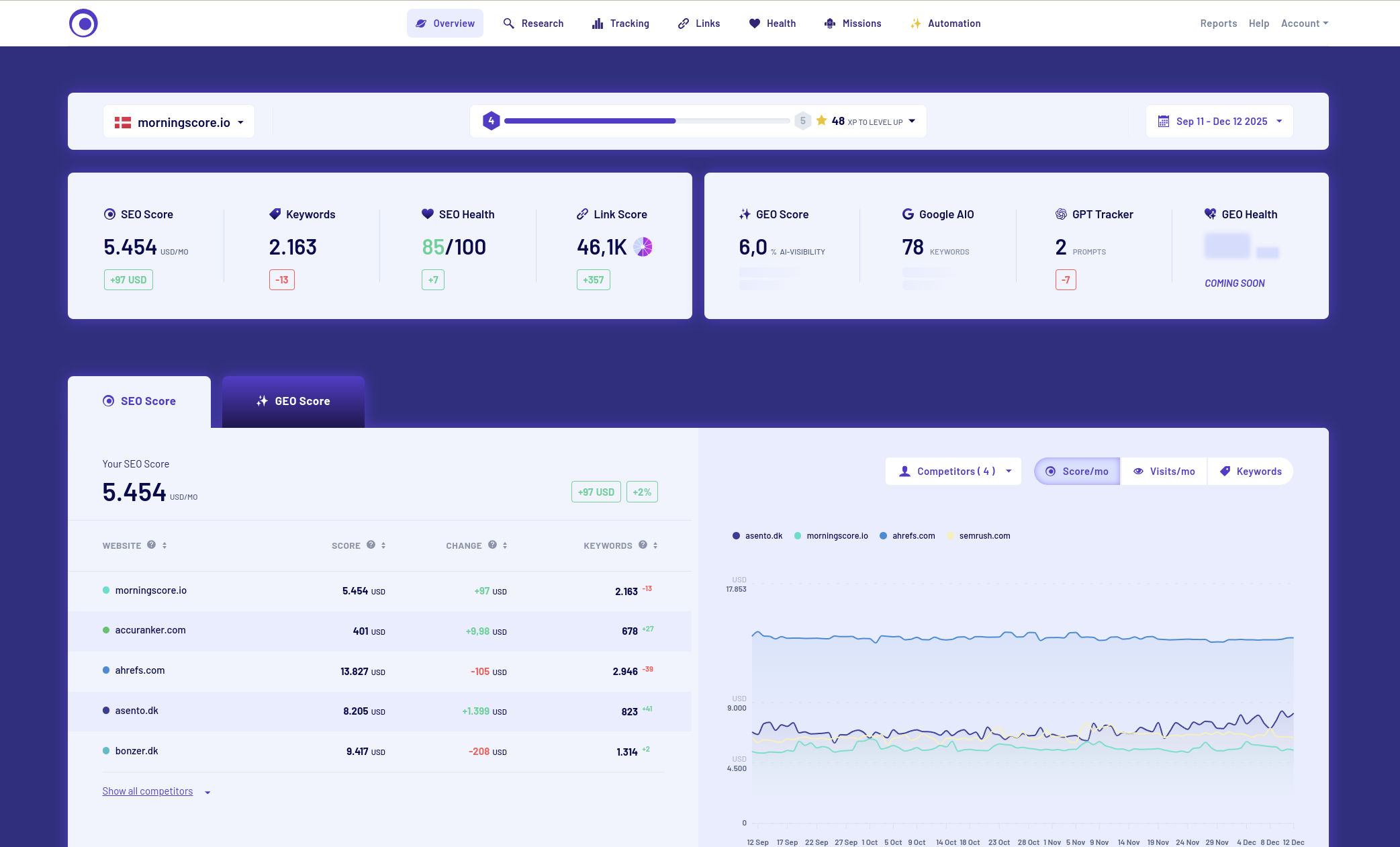Open the Missions rocket icon
This screenshot has height=847, width=1400.
[x=829, y=23]
